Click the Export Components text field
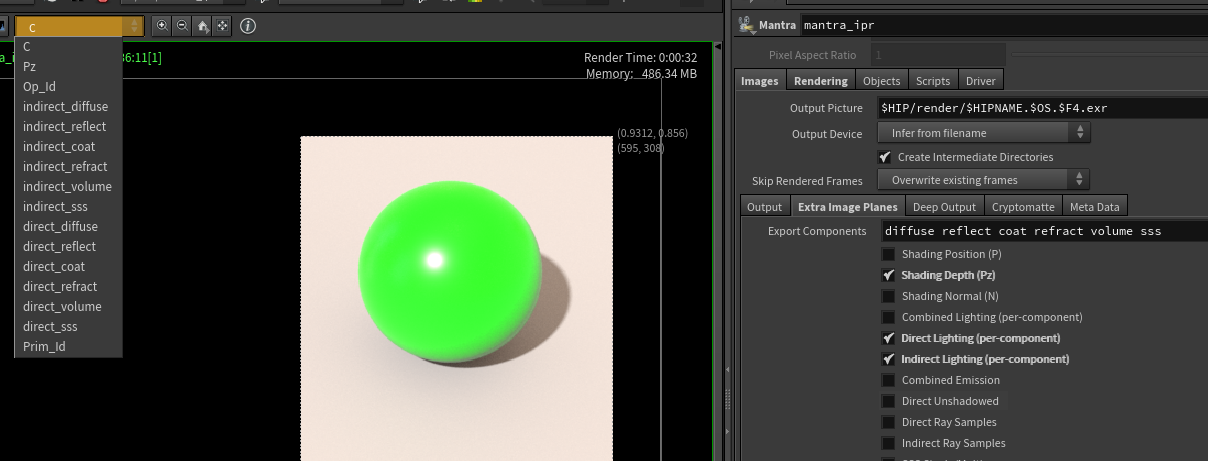The height and width of the screenshot is (461, 1208). tap(1040, 231)
